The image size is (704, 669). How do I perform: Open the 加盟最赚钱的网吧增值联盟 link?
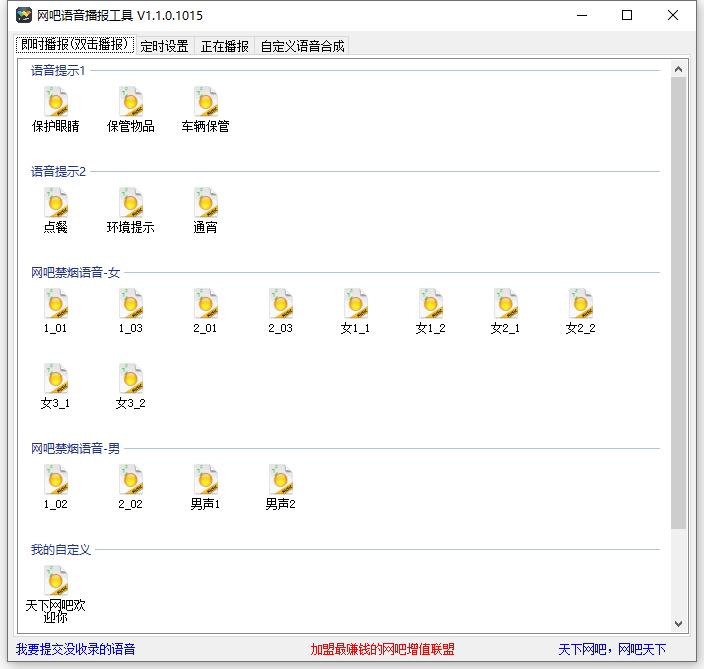[x=382, y=649]
